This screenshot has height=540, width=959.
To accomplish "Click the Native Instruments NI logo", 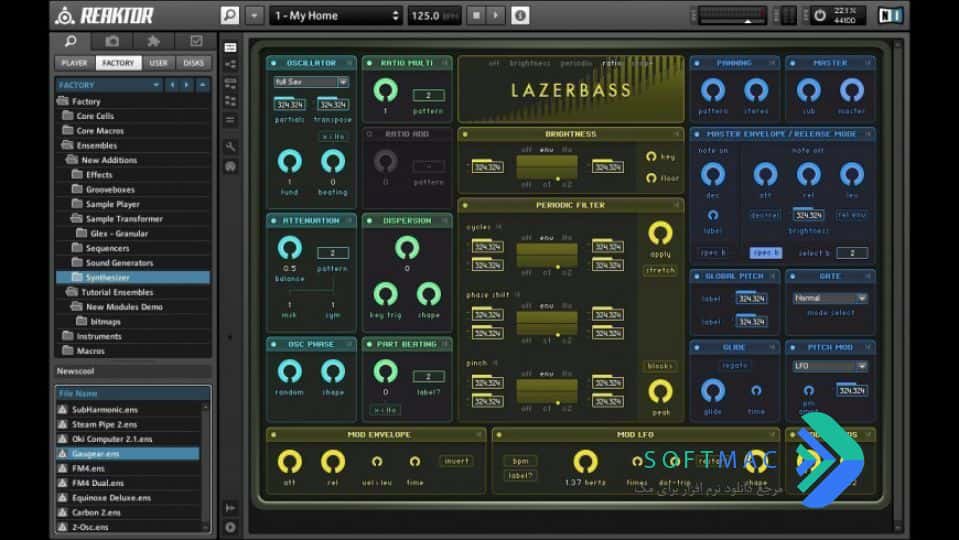I will (890, 15).
